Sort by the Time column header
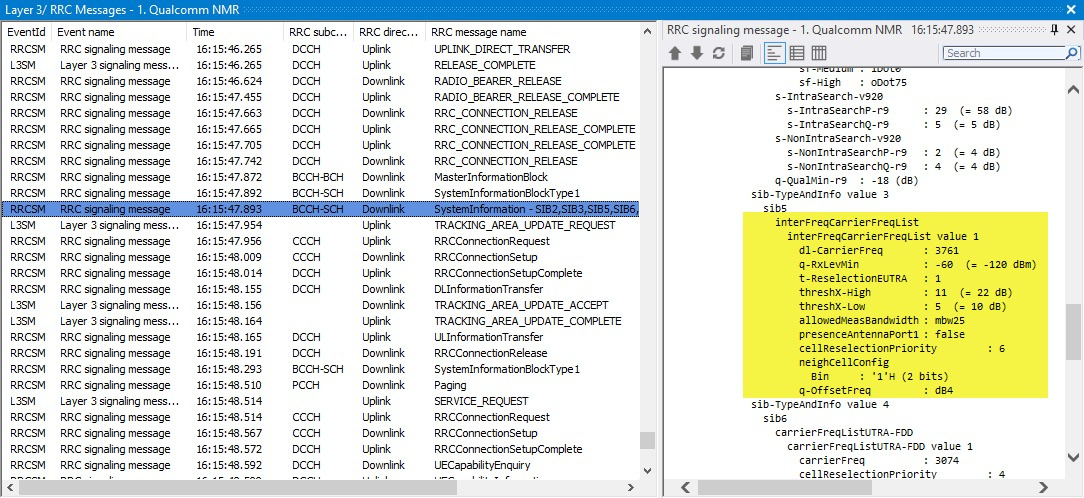Viewport: 1084px width, 498px height. (236, 32)
